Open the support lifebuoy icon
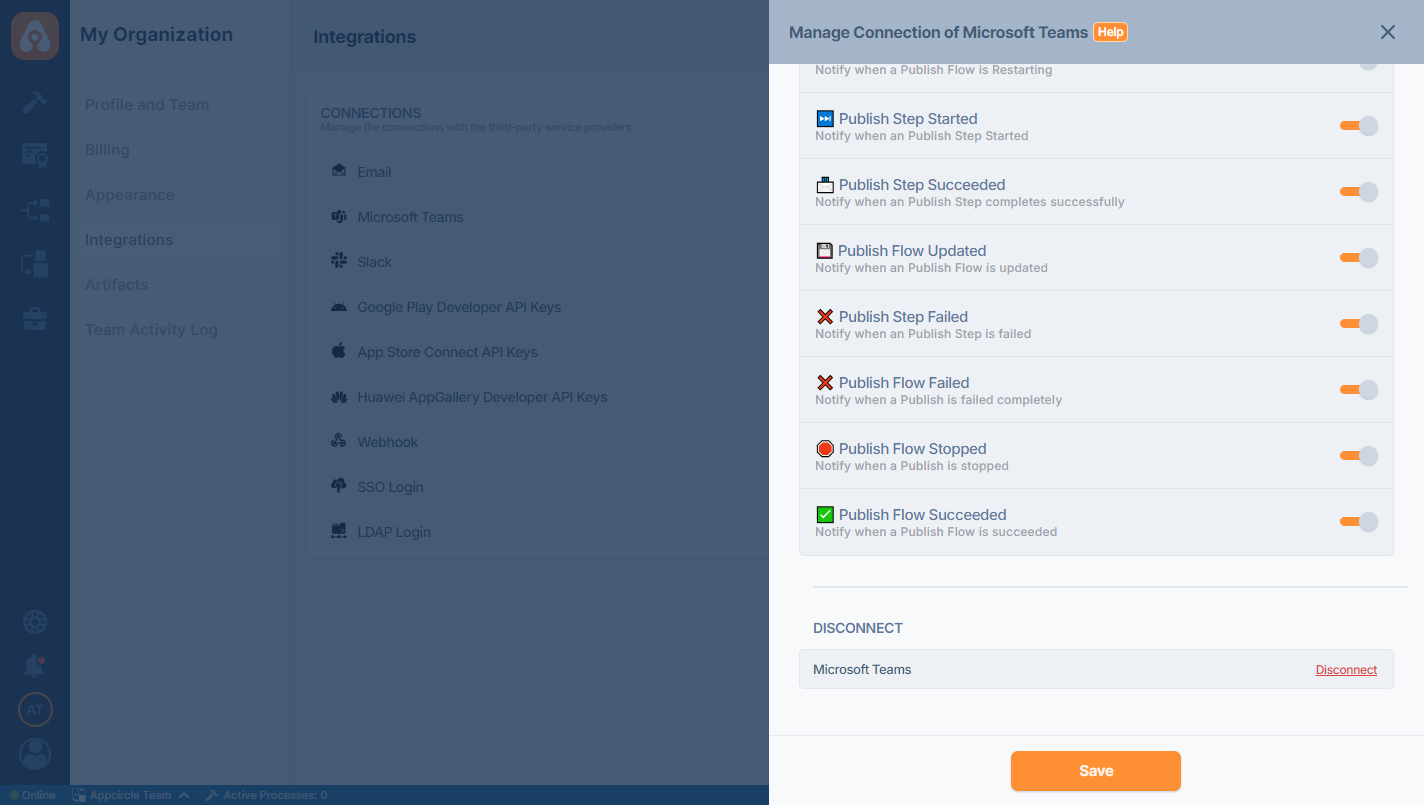1424x805 pixels. (35, 622)
